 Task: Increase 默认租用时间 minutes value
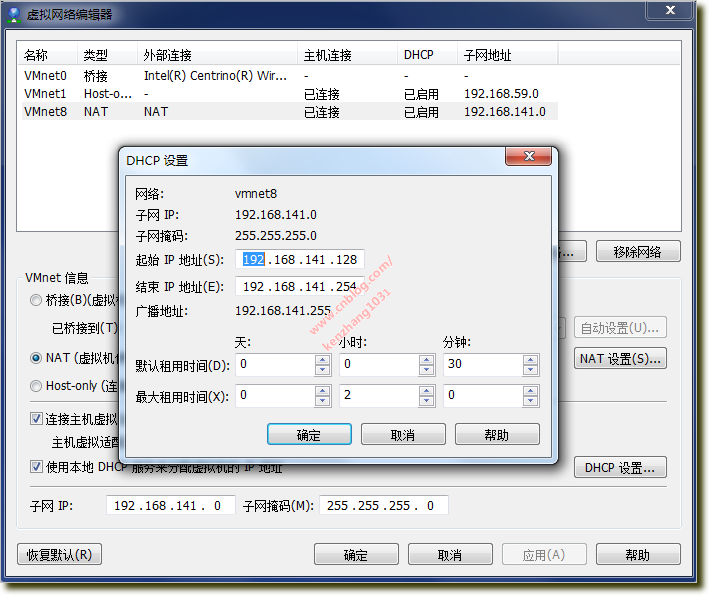[530, 360]
